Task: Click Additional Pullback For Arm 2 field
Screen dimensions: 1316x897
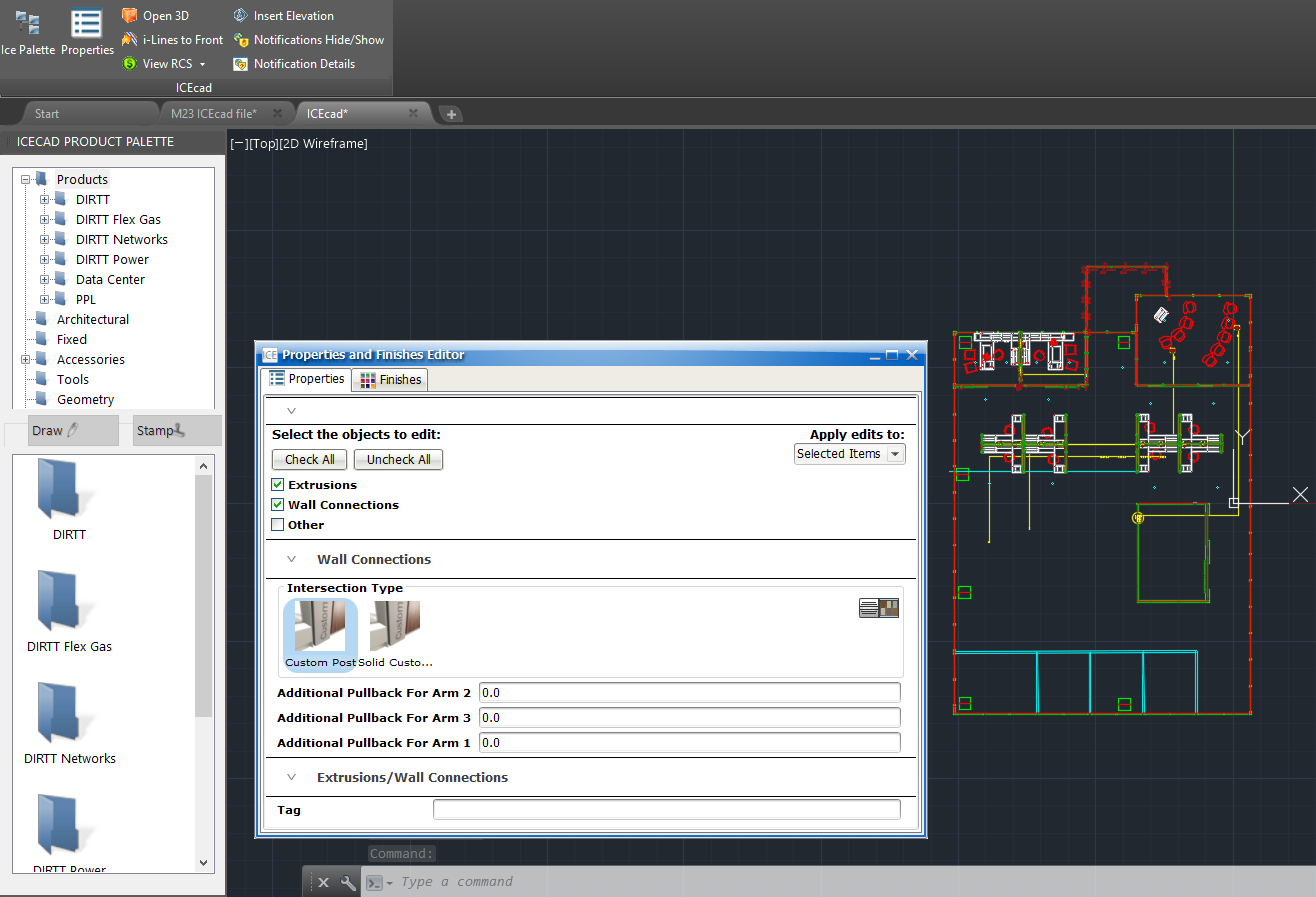Action: (x=689, y=693)
